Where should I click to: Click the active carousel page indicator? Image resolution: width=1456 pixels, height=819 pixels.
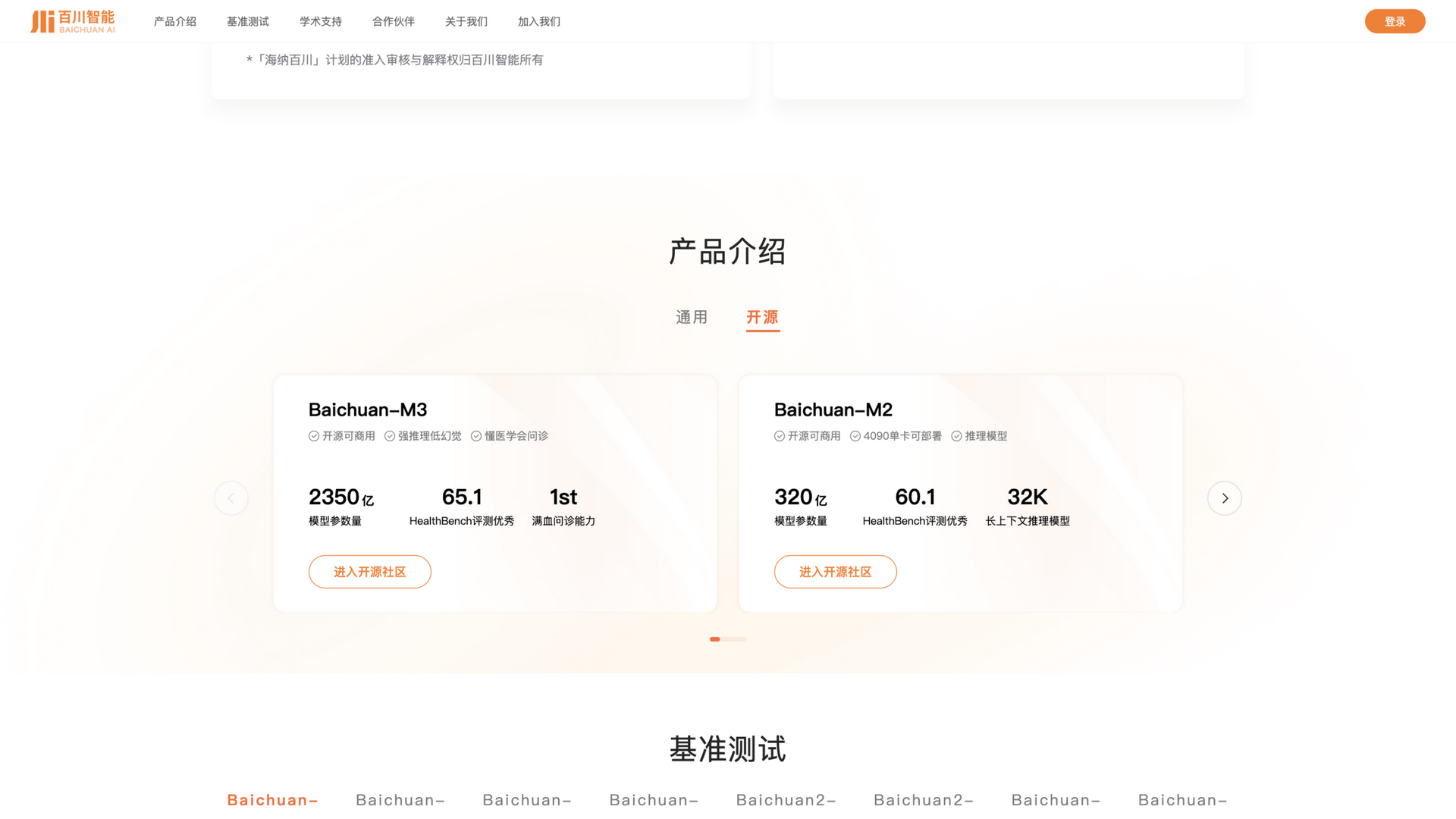click(715, 639)
